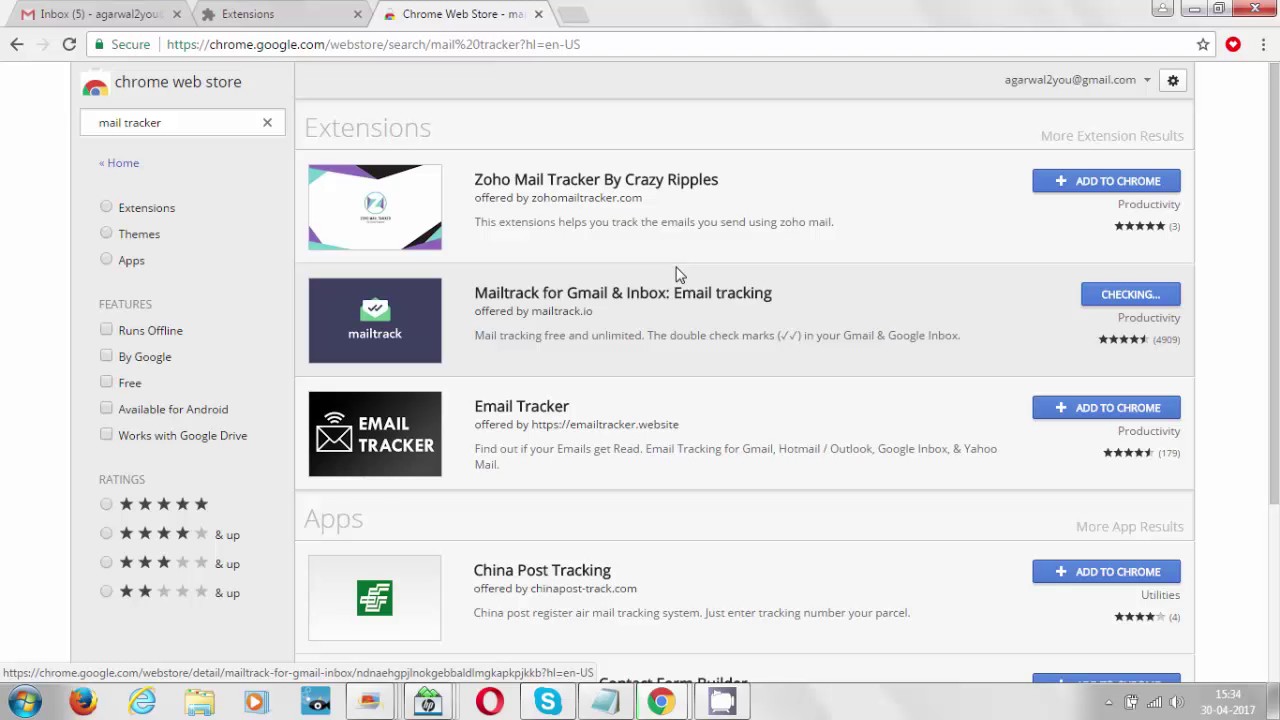Check the Free feature filter
The height and width of the screenshot is (720, 1280).
[x=106, y=381]
